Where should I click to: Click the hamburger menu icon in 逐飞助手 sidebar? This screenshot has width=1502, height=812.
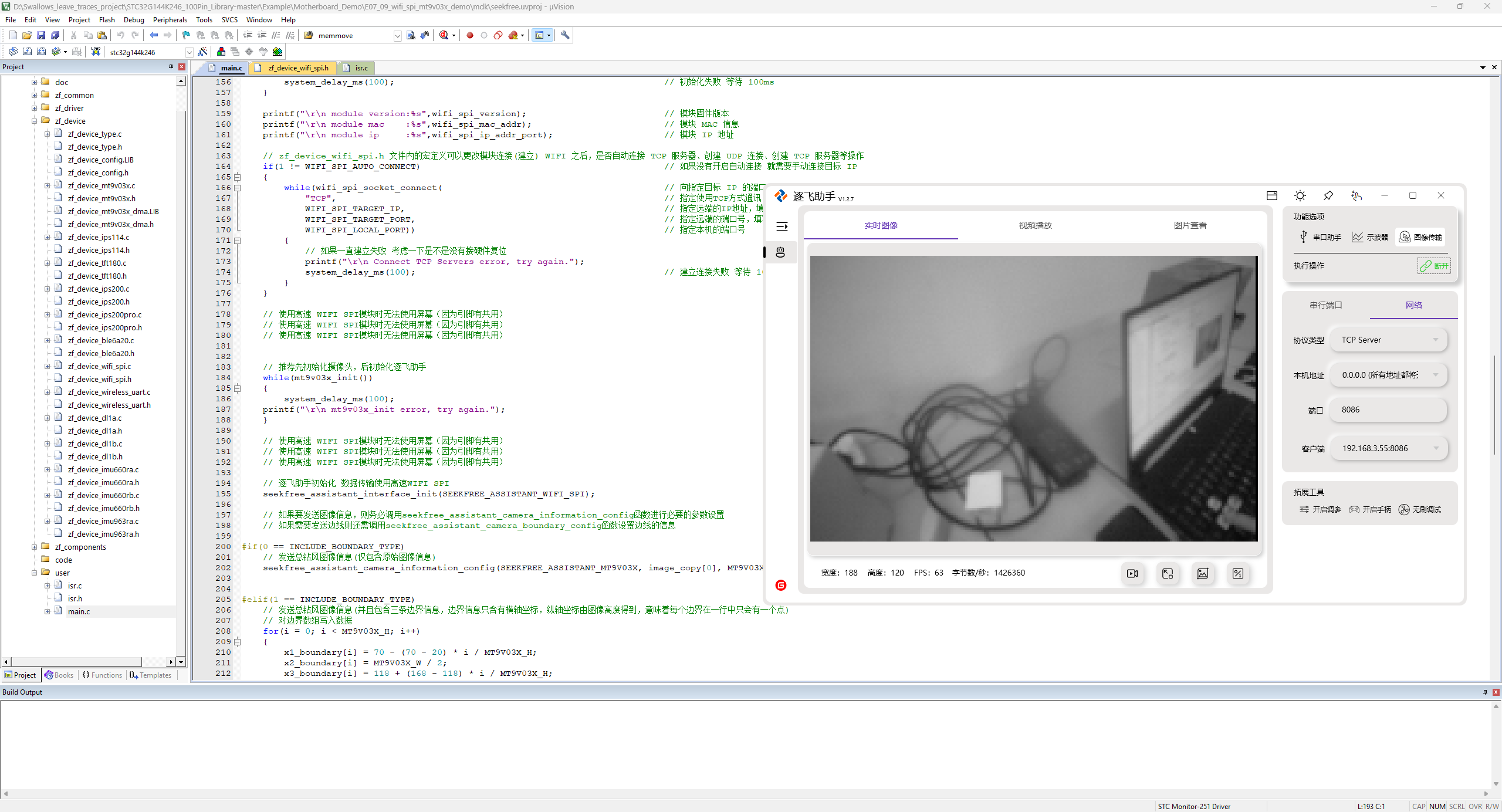coord(782,226)
